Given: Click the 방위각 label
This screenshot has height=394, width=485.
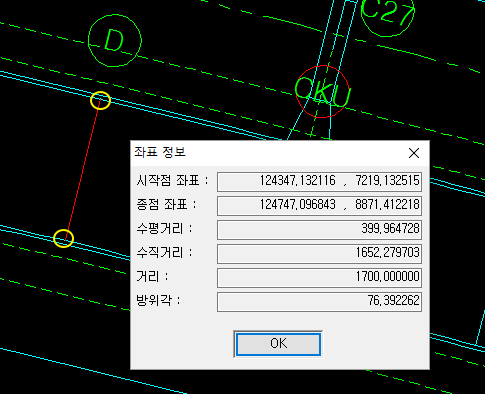Looking at the screenshot, I should (158, 301).
